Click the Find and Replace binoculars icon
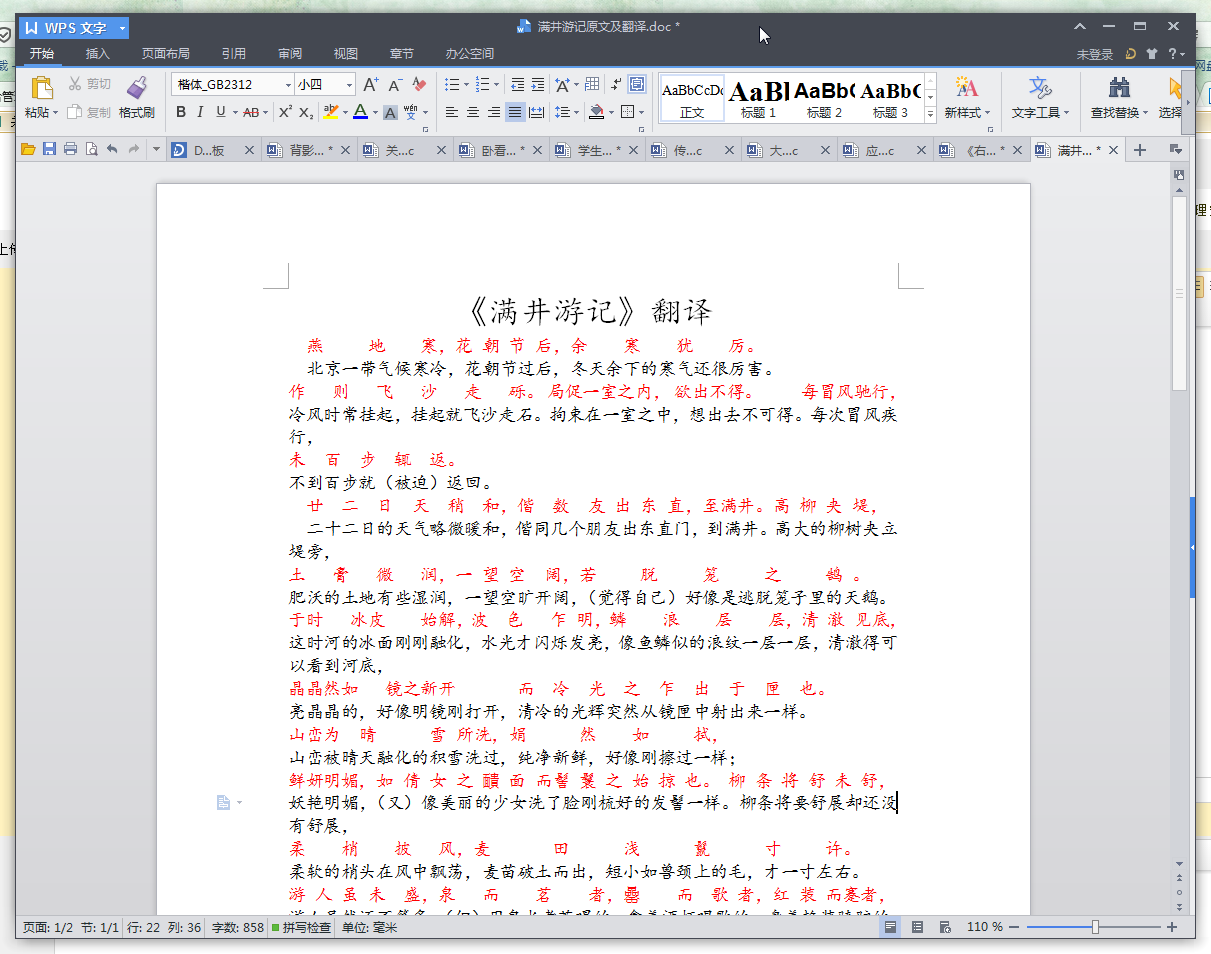The image size is (1211, 954). 1120,88
